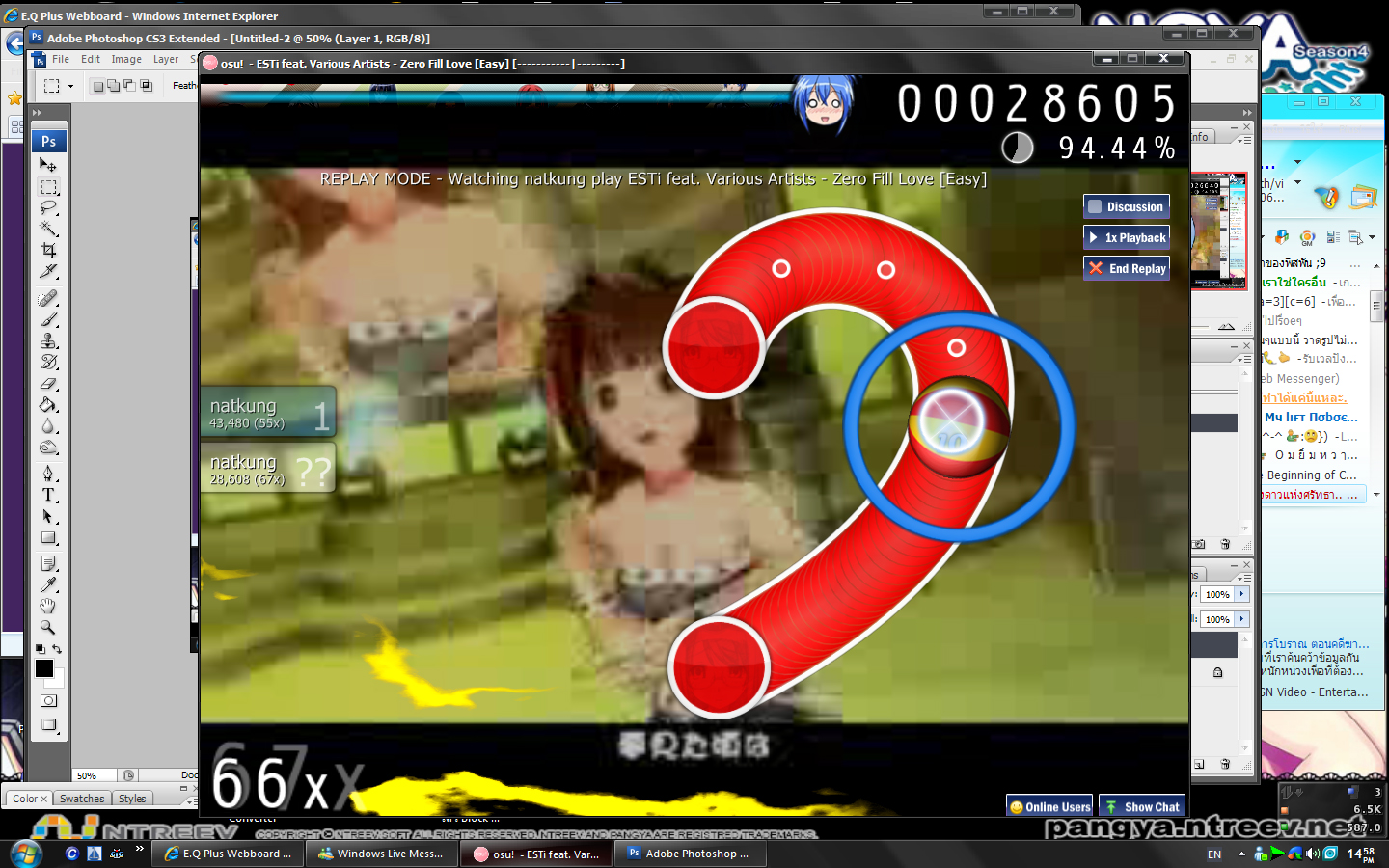Select the Crop tool
This screenshot has width=1389, height=868.
click(x=48, y=250)
